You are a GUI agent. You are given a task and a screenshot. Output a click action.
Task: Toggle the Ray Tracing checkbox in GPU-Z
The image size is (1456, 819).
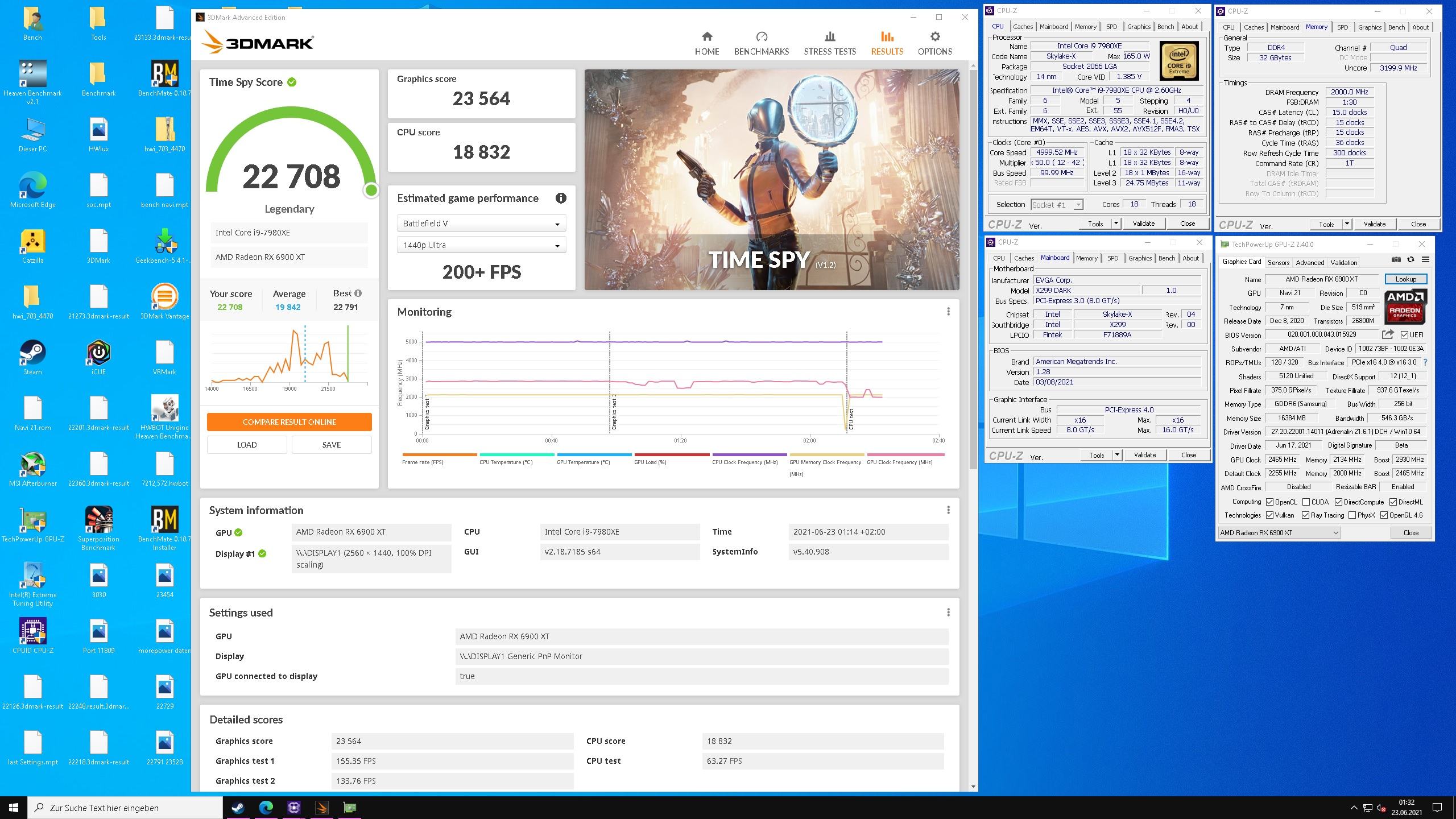pos(1305,515)
